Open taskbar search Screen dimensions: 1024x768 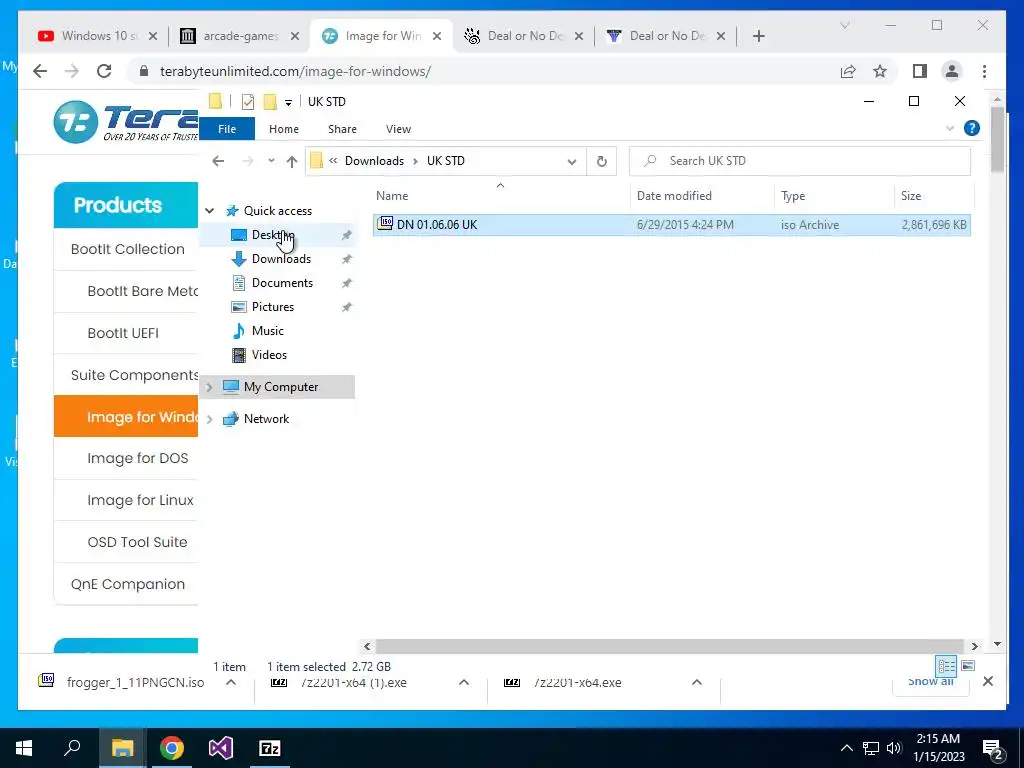(72, 748)
